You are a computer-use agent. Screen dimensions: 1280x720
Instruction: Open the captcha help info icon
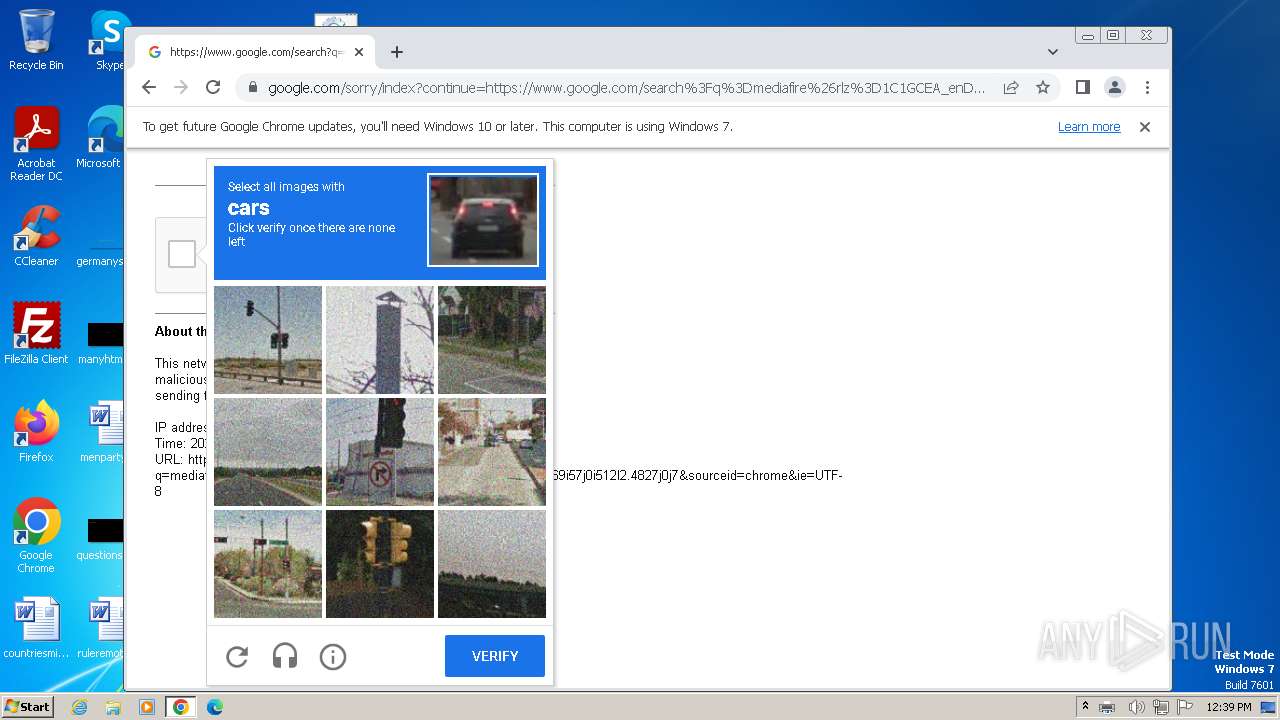pos(333,656)
